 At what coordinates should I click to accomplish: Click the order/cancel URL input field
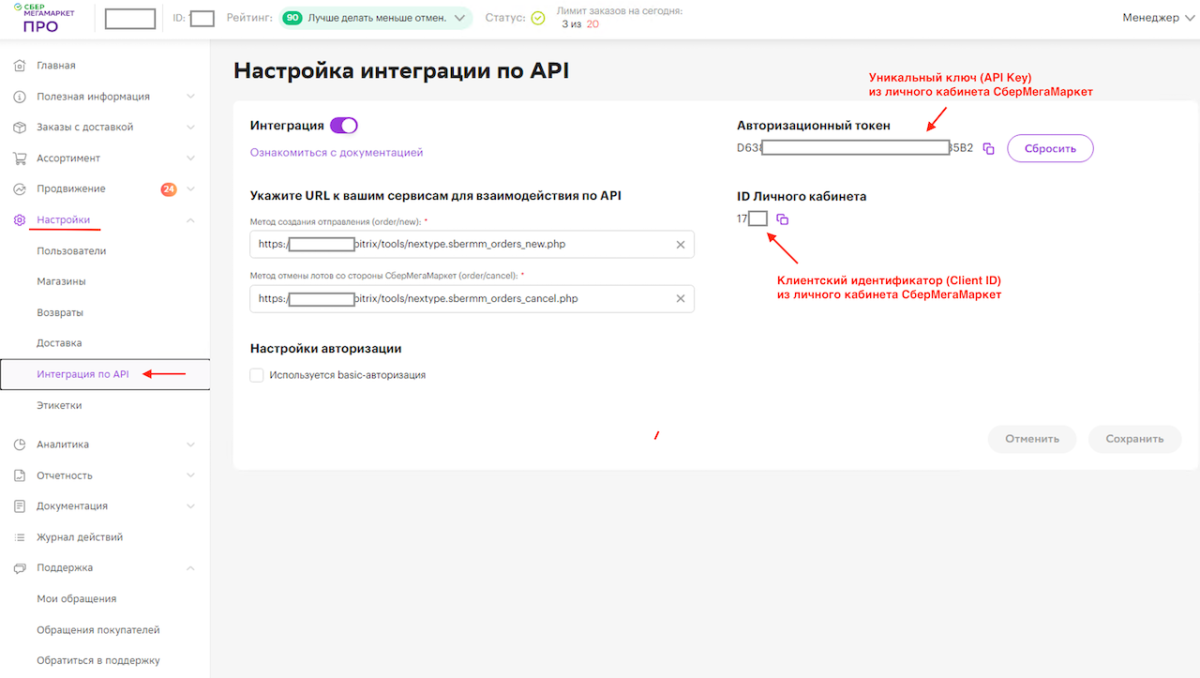(472, 299)
